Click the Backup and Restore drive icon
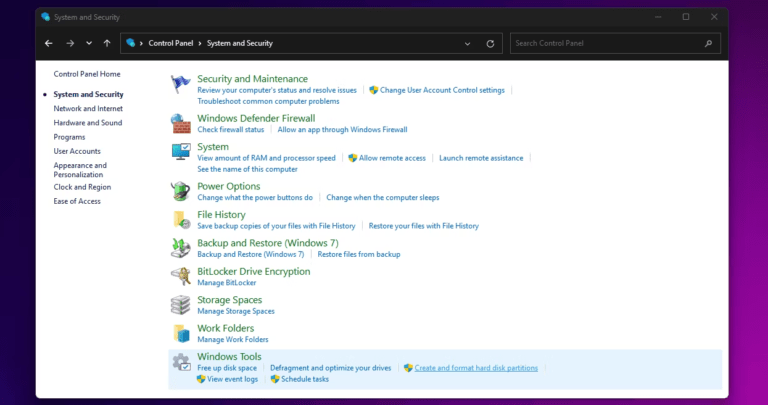 click(x=180, y=248)
